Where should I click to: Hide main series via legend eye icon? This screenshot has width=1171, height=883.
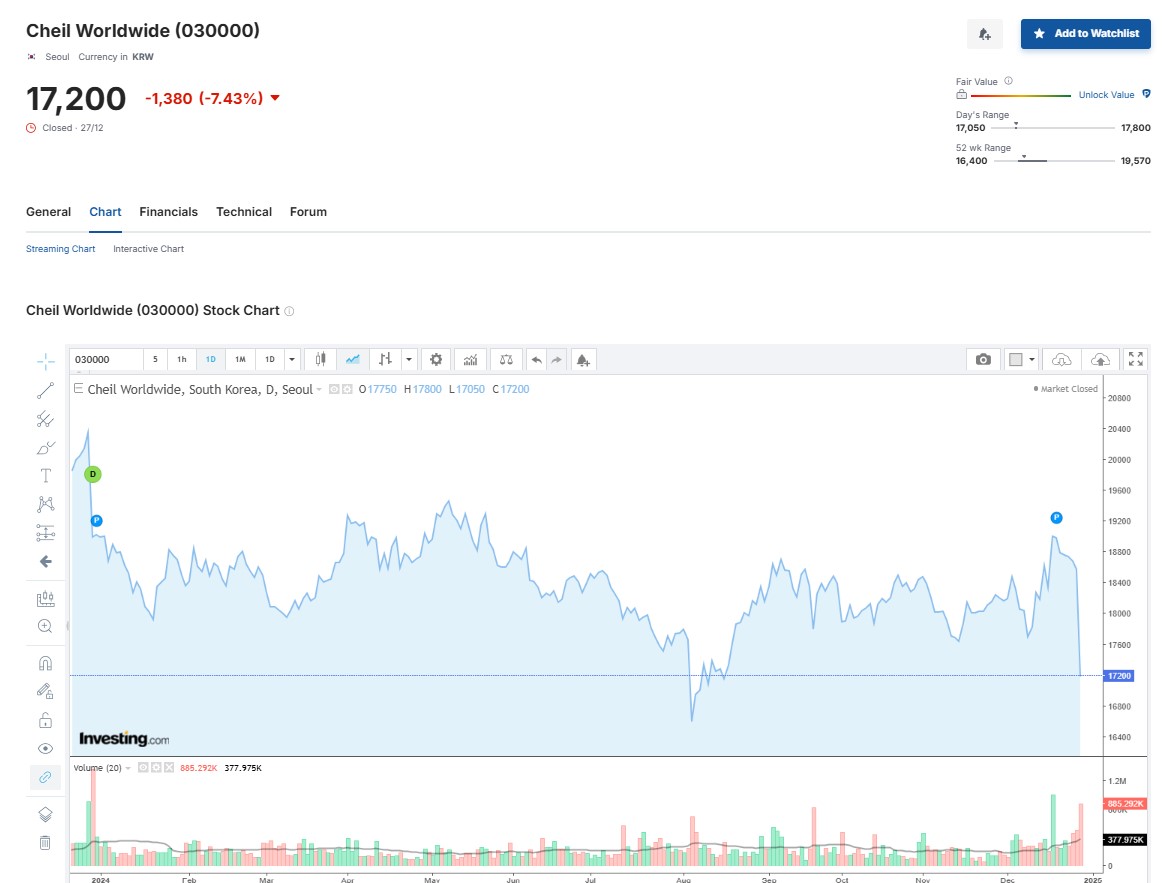click(x=335, y=389)
